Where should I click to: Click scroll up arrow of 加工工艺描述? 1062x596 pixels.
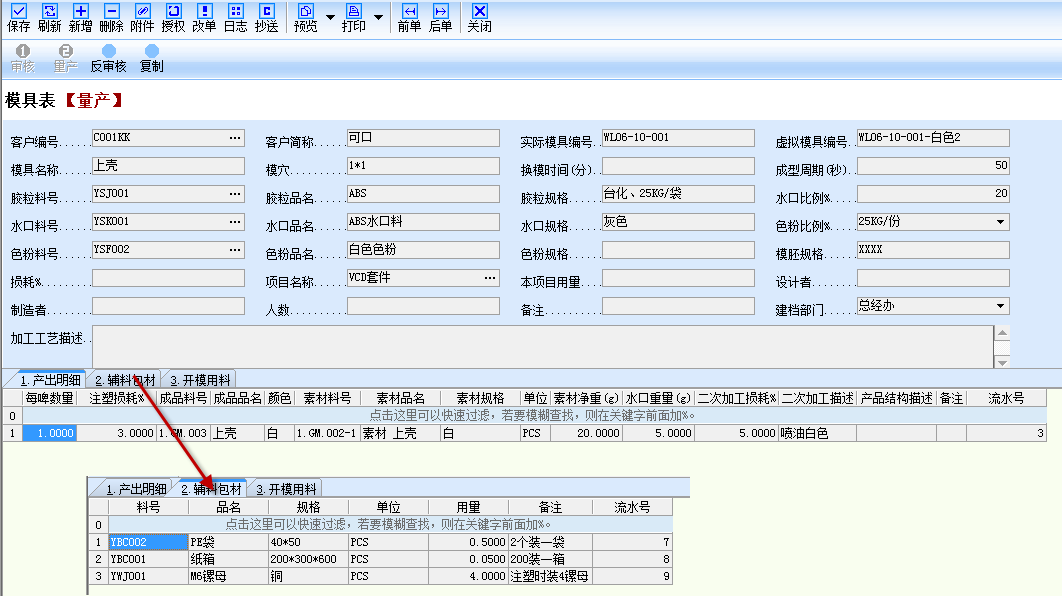click(x=1002, y=333)
